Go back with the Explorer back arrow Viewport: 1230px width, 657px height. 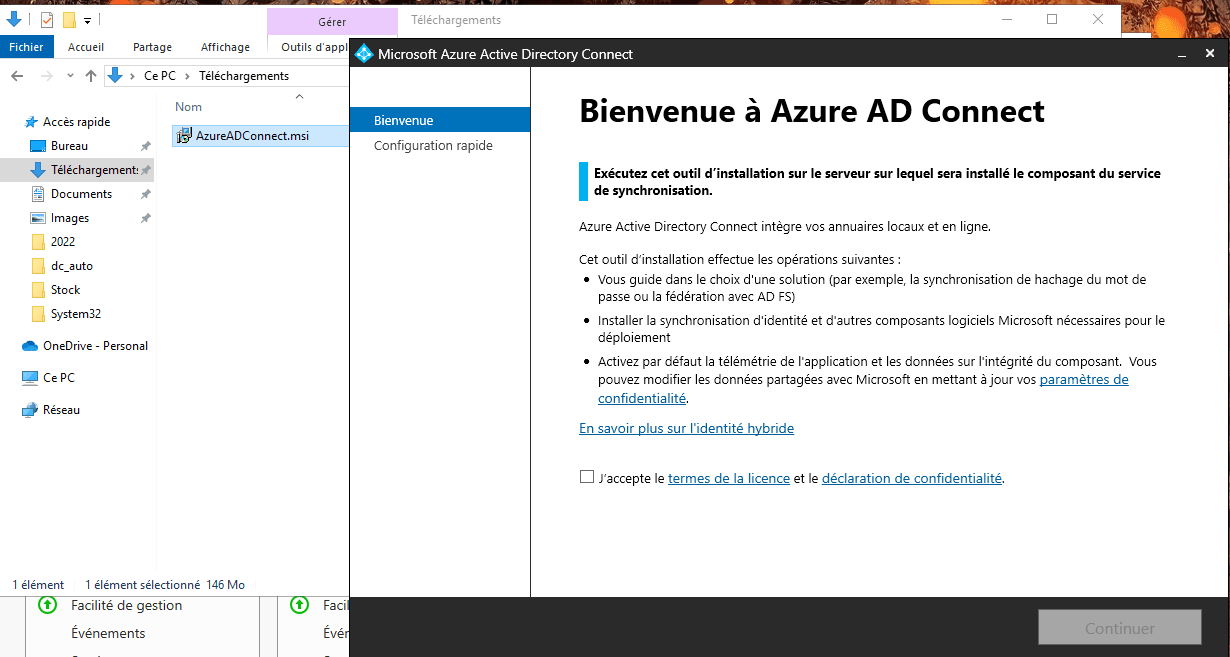click(x=18, y=76)
